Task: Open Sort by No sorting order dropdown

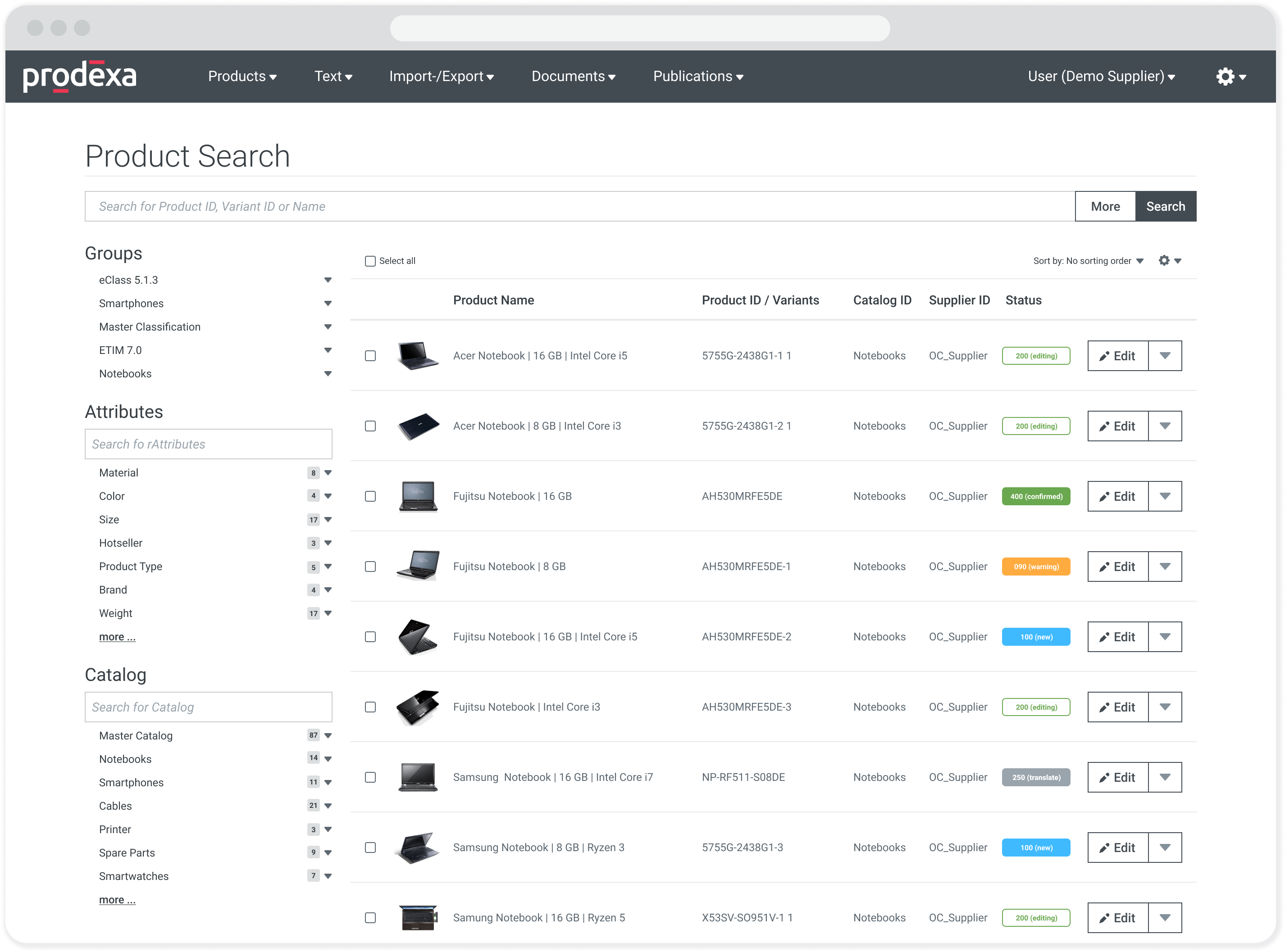Action: point(1088,261)
